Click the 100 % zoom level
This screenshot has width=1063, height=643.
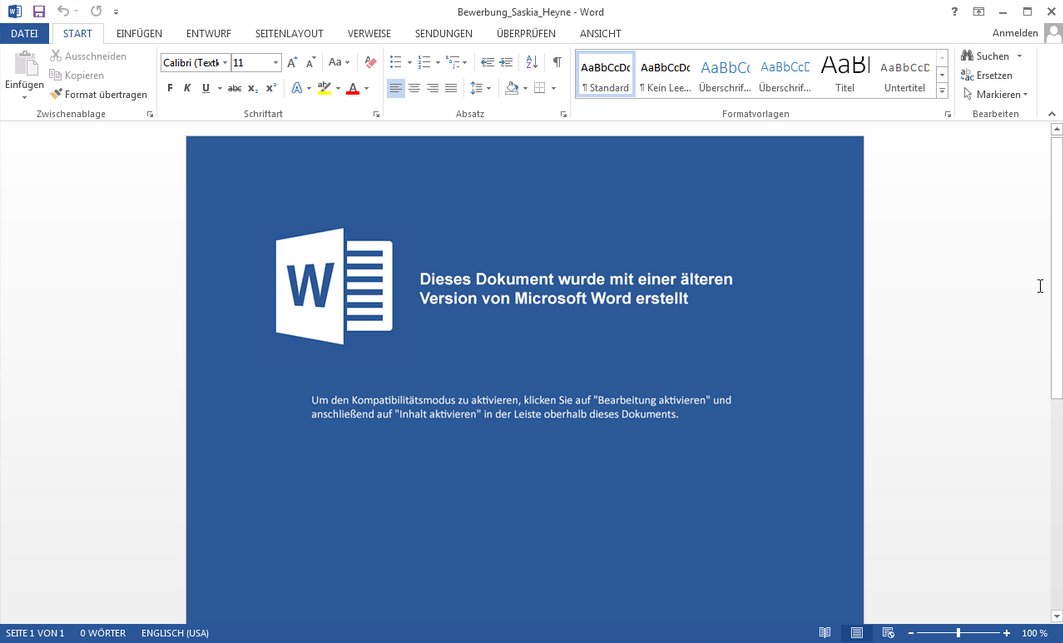coord(1035,633)
